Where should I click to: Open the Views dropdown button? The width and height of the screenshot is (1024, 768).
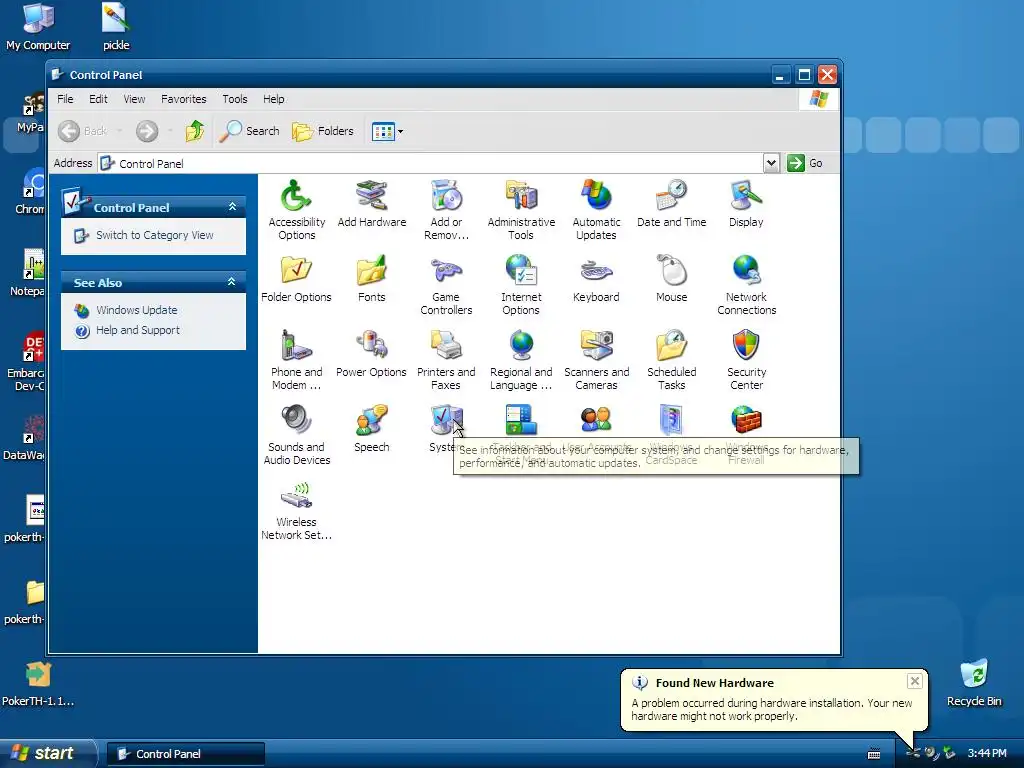pyautogui.click(x=387, y=131)
